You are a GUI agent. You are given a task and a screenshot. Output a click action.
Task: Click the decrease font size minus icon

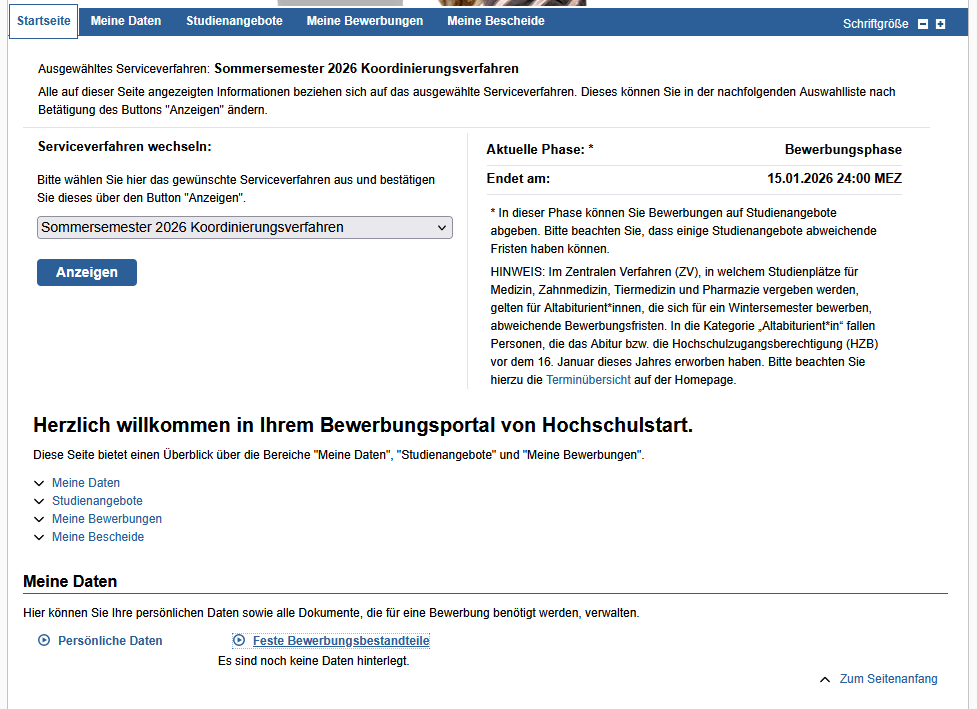(923, 24)
